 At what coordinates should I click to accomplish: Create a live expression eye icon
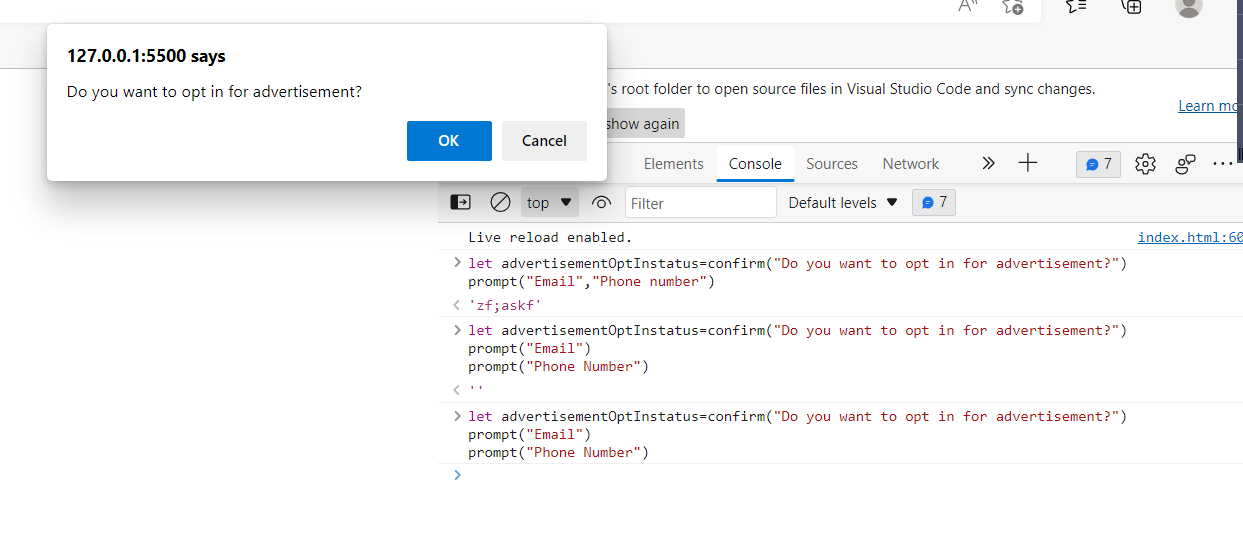[x=601, y=202]
